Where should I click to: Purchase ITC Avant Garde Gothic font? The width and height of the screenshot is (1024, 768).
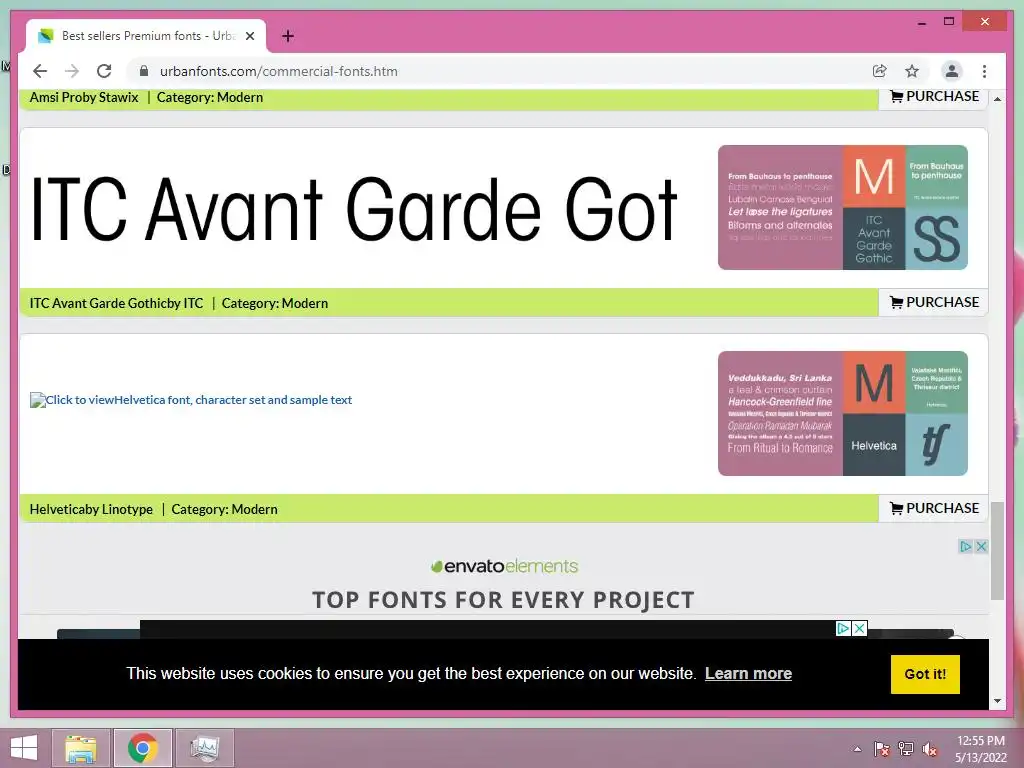click(x=934, y=302)
